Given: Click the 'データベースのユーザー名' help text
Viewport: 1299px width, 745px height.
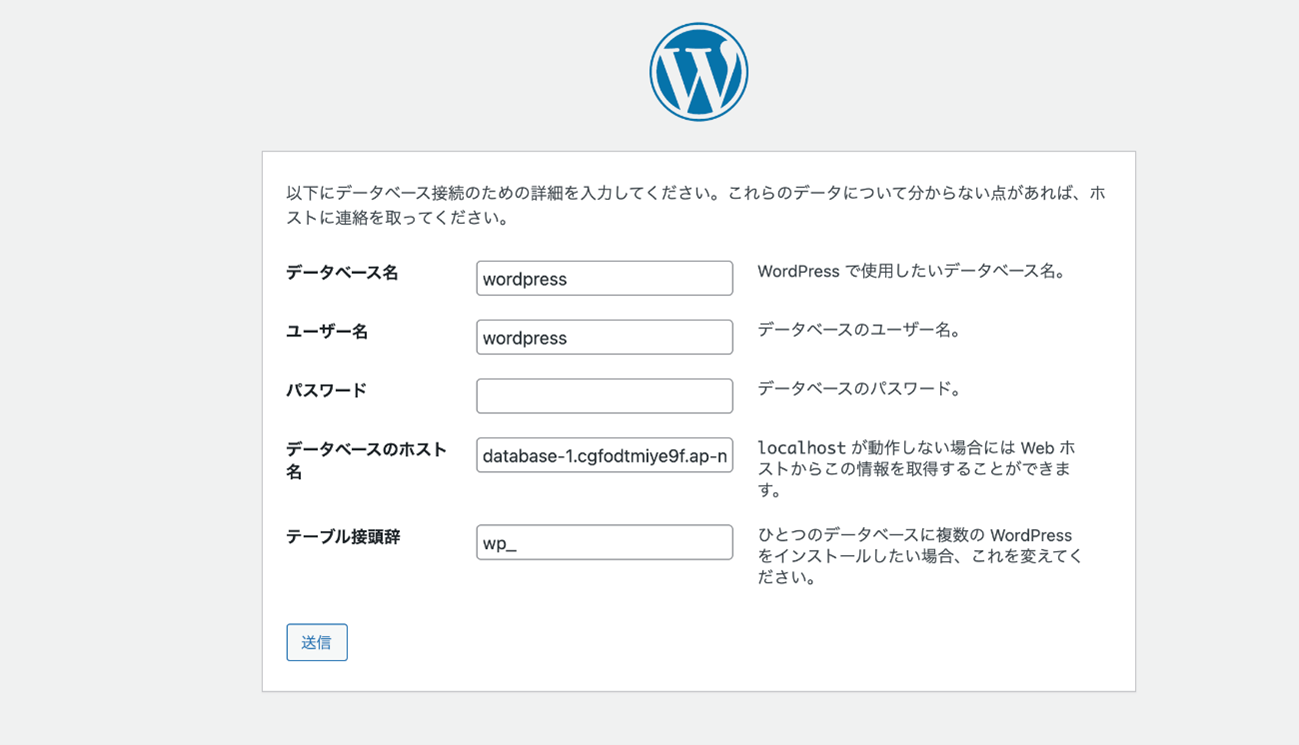Looking at the screenshot, I should [858, 330].
